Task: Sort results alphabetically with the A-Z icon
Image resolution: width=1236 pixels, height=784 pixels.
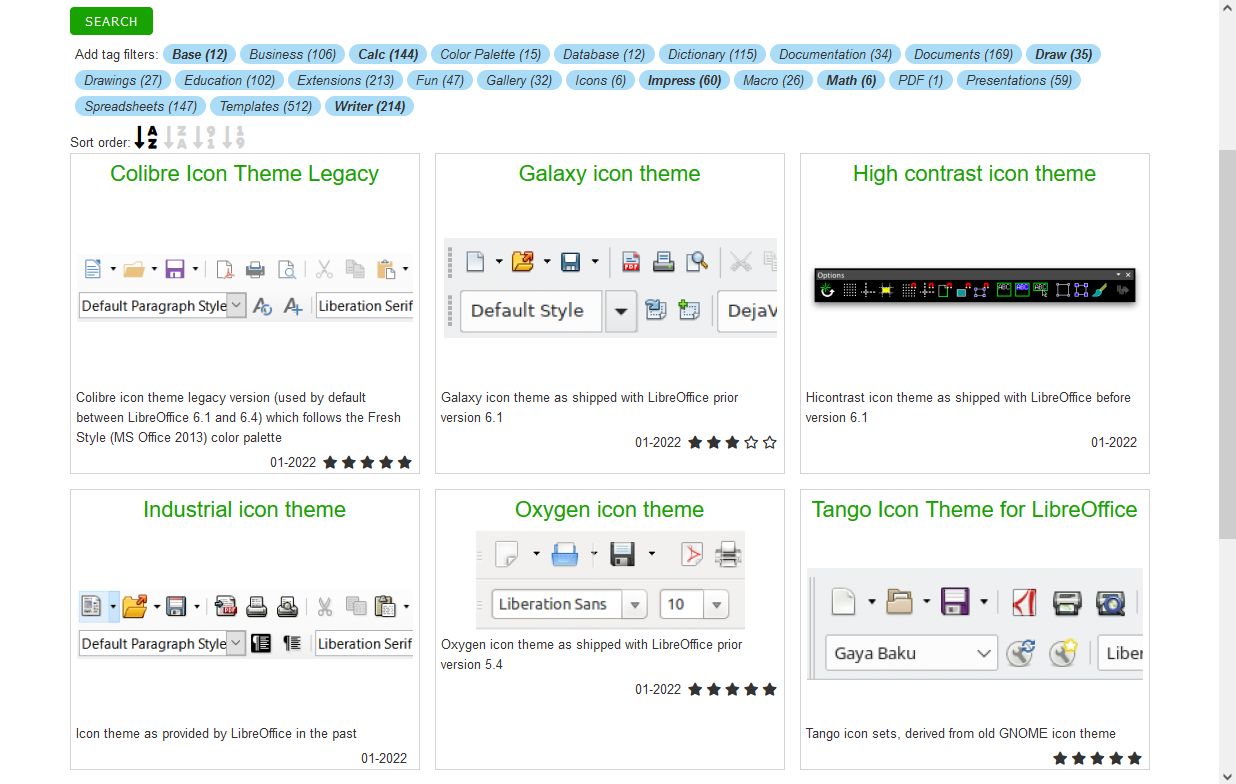Action: coord(145,137)
